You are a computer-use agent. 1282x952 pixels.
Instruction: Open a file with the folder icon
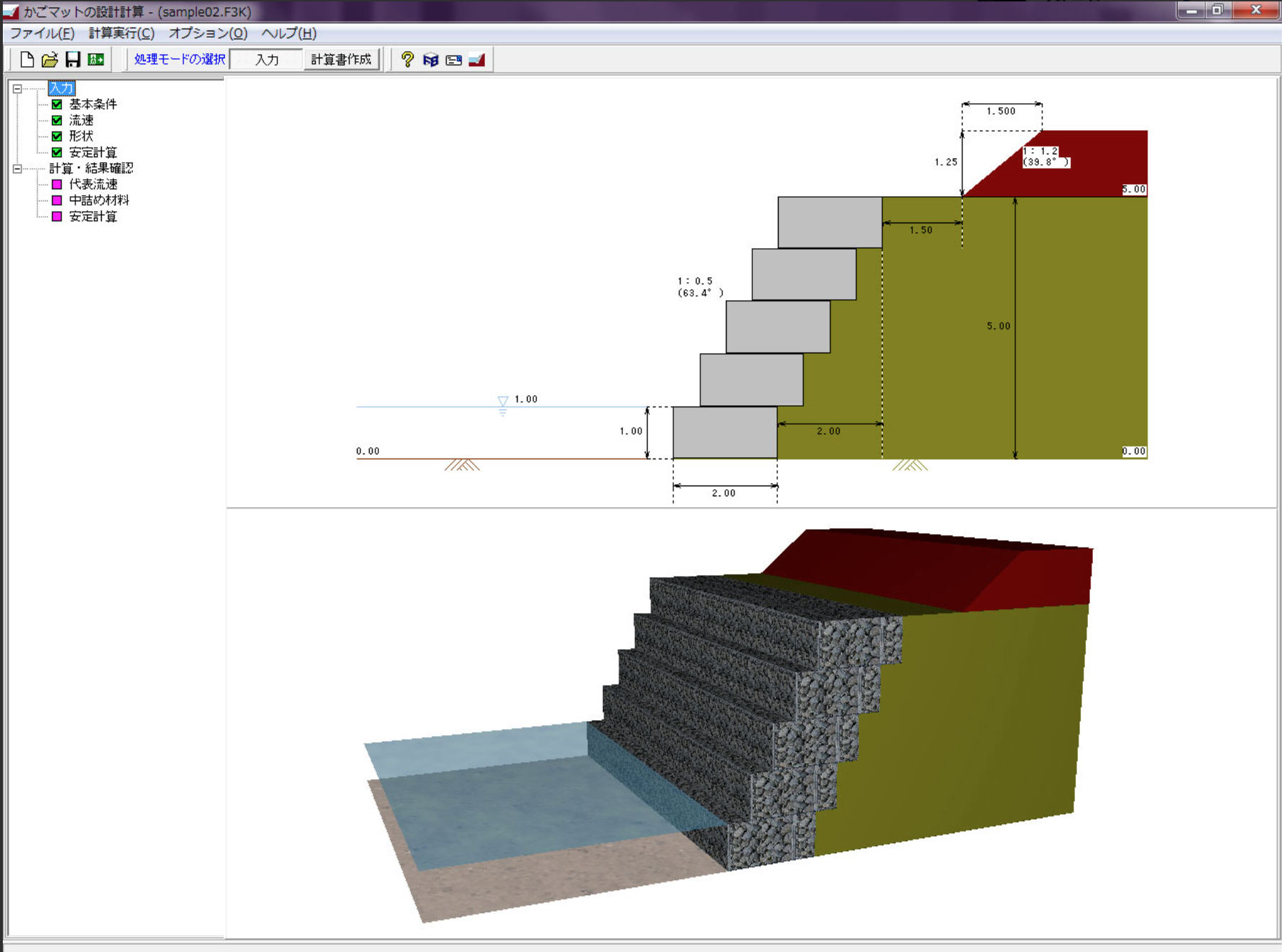point(50,60)
